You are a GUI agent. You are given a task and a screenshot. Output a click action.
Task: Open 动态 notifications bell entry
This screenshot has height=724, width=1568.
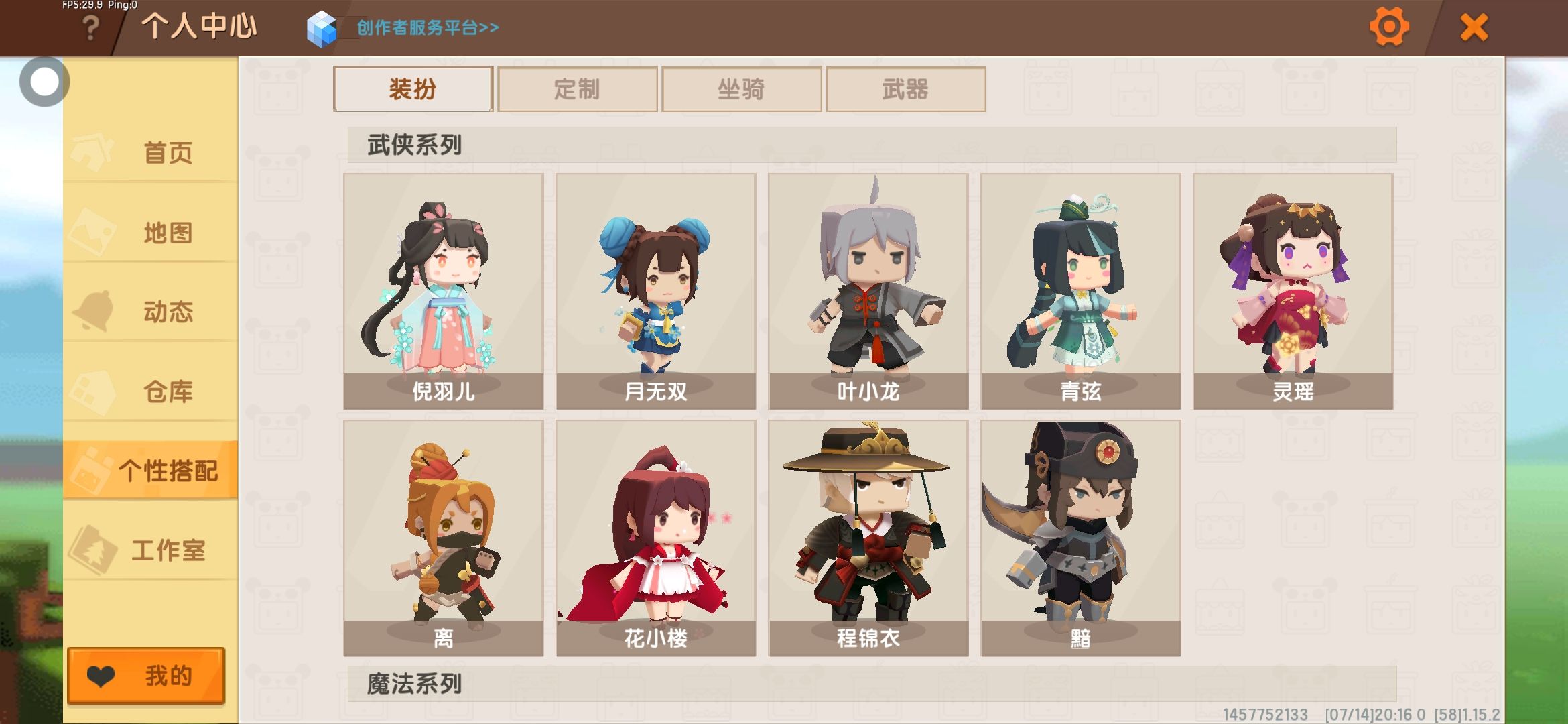coord(151,312)
